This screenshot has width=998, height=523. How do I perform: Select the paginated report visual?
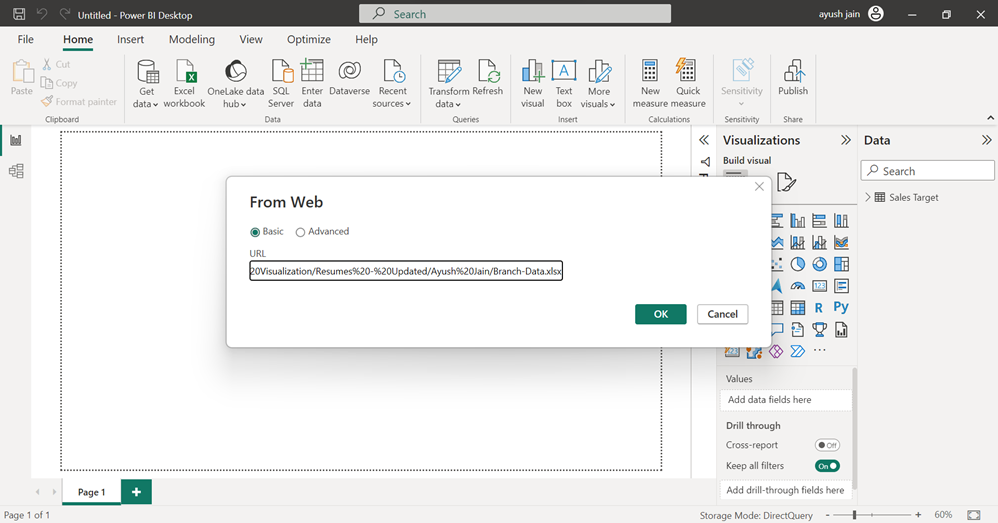841,330
